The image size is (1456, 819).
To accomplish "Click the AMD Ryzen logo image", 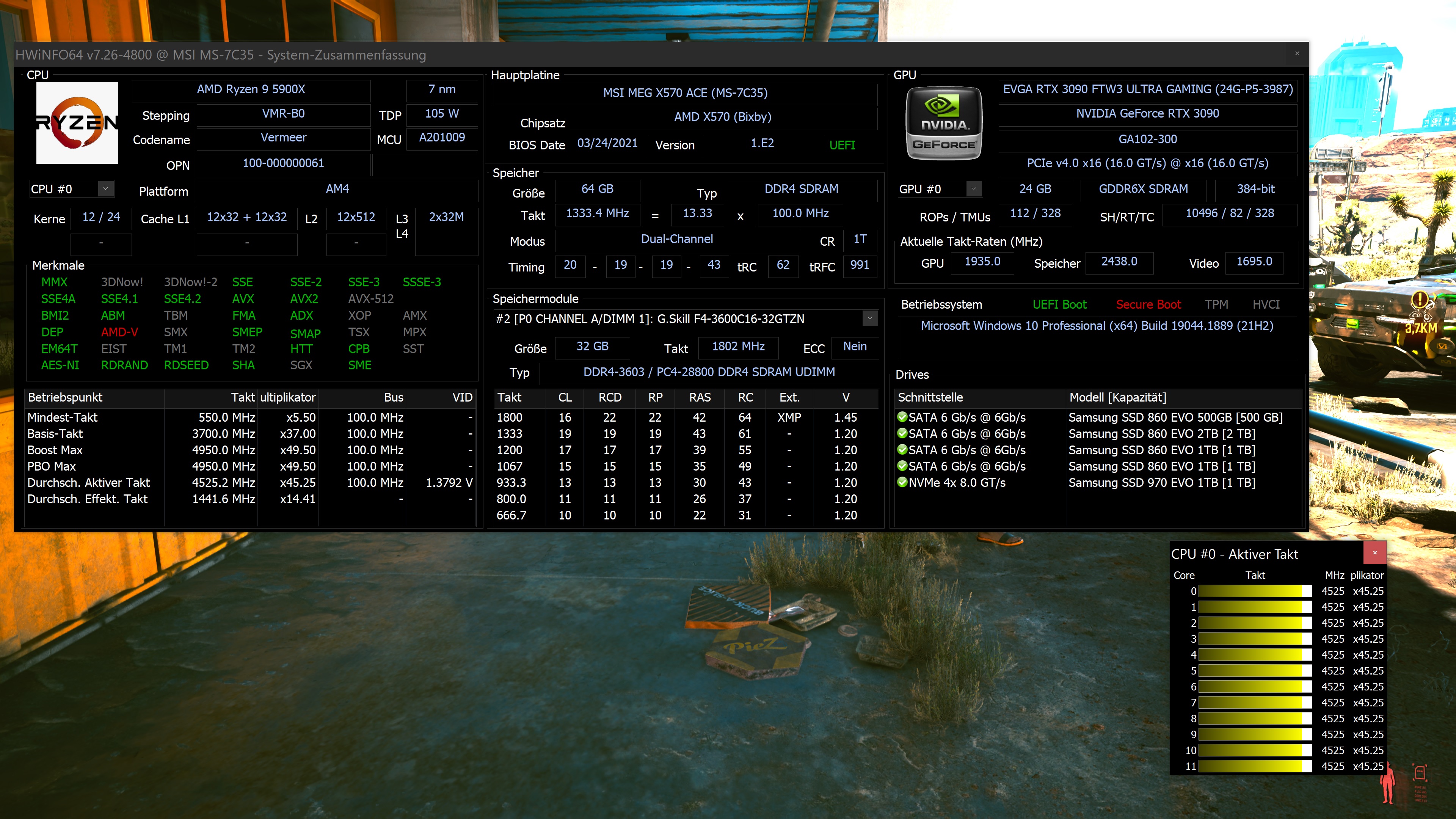I will pyautogui.click(x=77, y=122).
